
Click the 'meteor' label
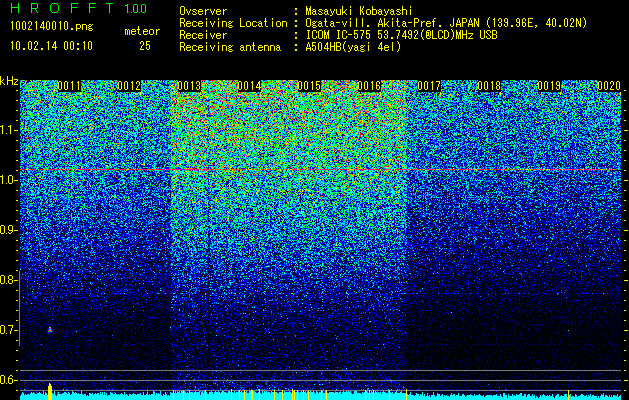coord(142,31)
